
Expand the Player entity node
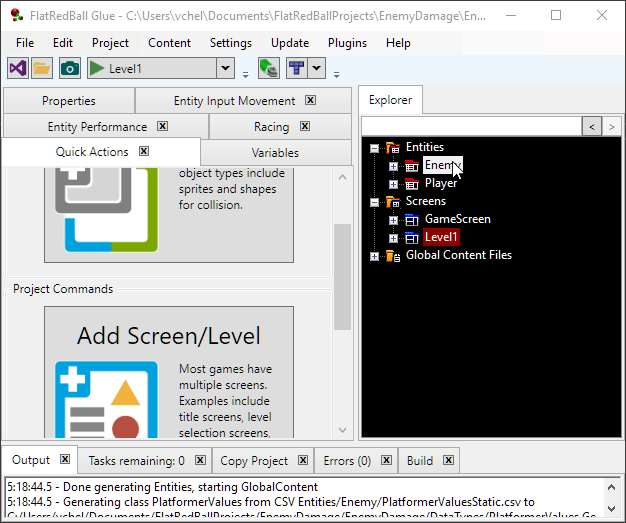(x=394, y=184)
